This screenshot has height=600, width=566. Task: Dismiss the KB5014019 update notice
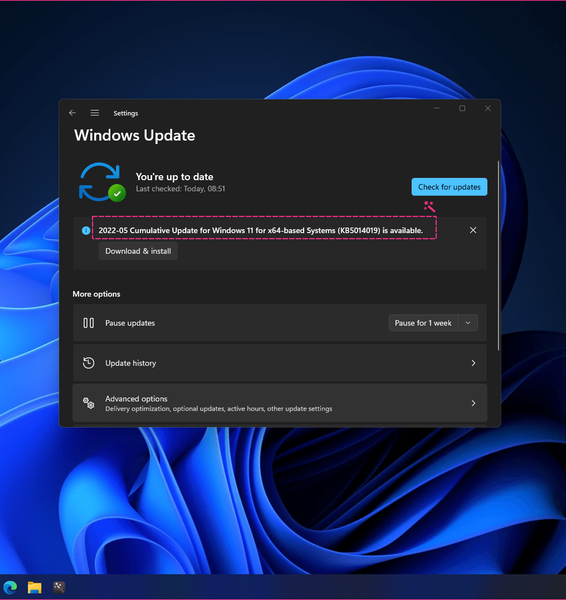[x=473, y=230]
